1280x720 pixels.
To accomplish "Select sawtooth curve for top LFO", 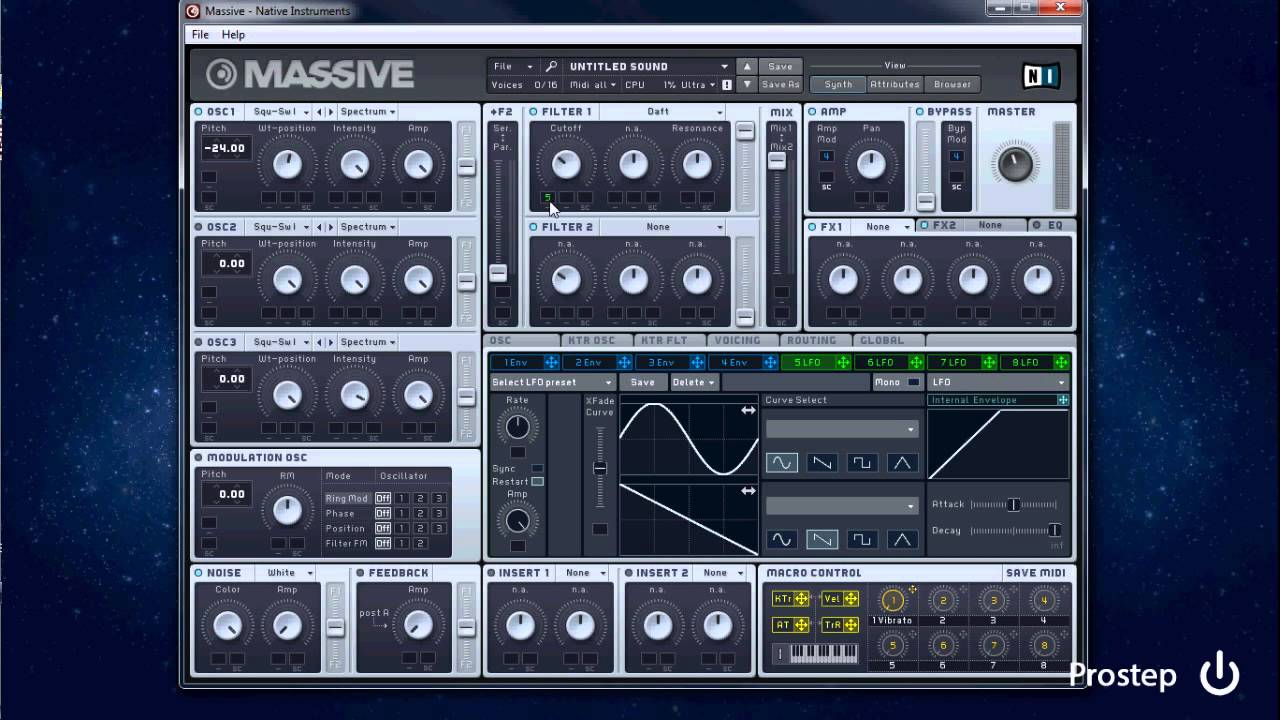I will [x=822, y=463].
